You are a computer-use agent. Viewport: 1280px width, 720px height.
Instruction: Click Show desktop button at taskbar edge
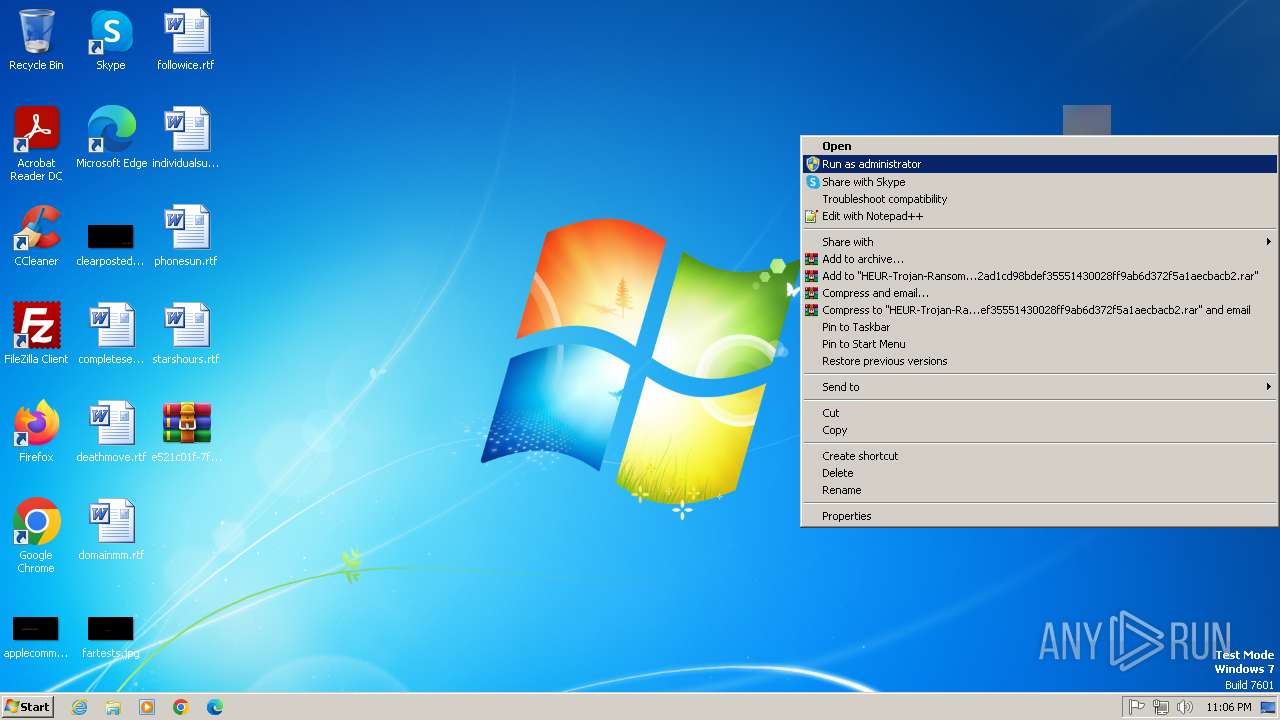pyautogui.click(x=1269, y=707)
